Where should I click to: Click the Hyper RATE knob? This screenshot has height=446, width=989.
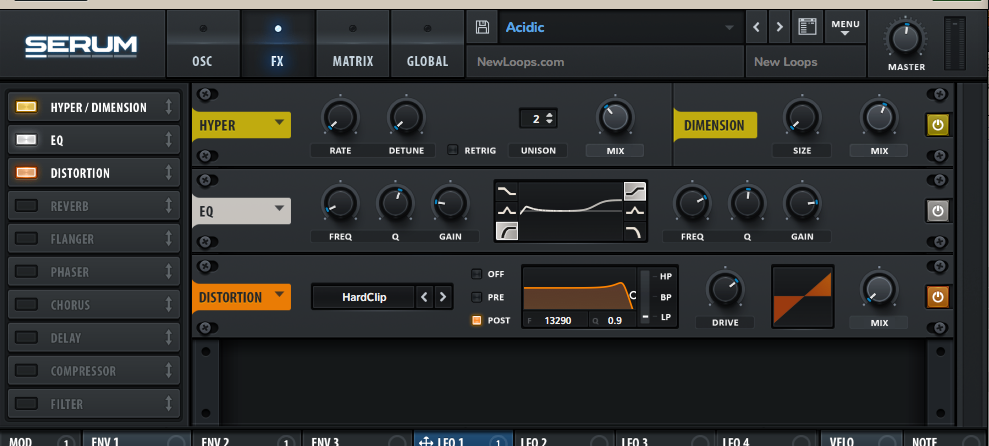point(340,118)
